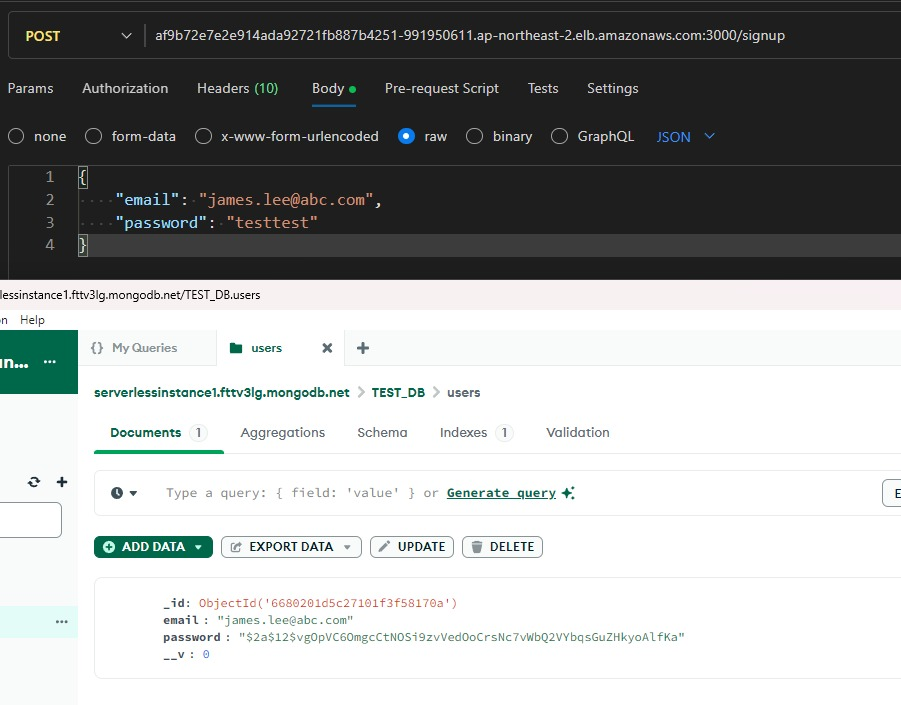Viewport: 901px width, 705px height.
Task: Open the sidebar collection ellipsis menu
Action: 62,622
